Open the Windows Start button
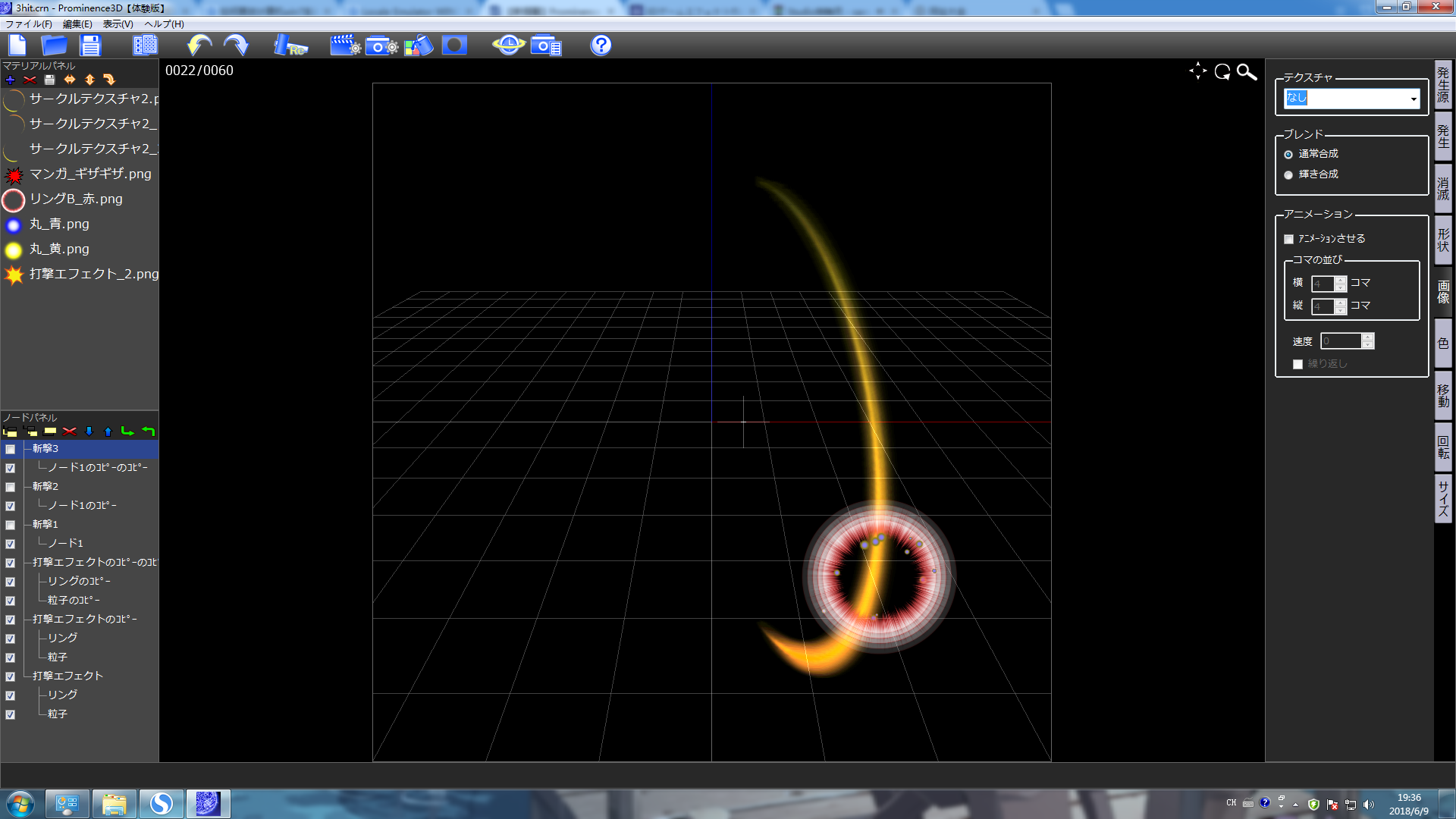 click(x=20, y=804)
